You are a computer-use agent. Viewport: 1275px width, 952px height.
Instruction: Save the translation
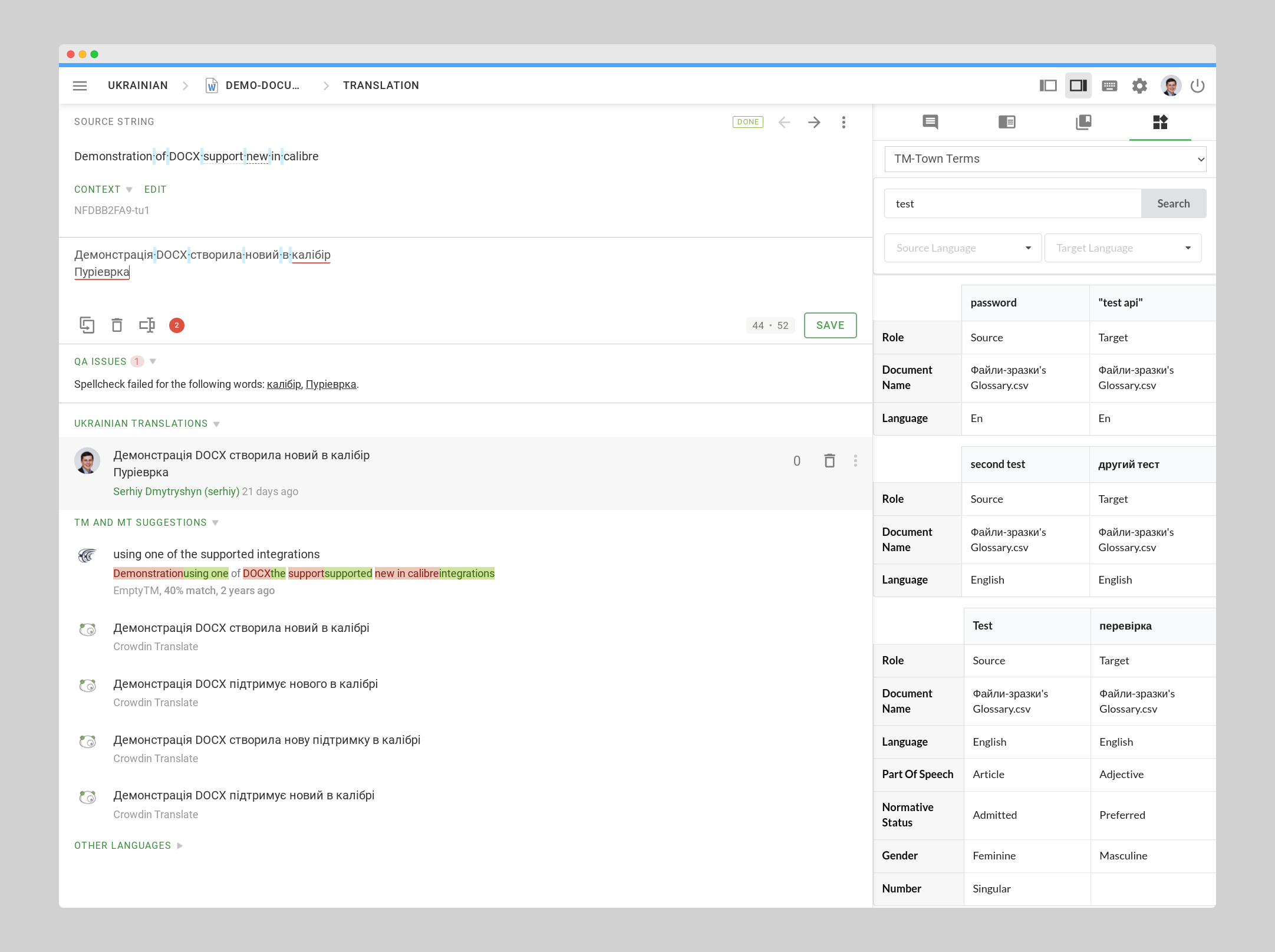click(830, 325)
